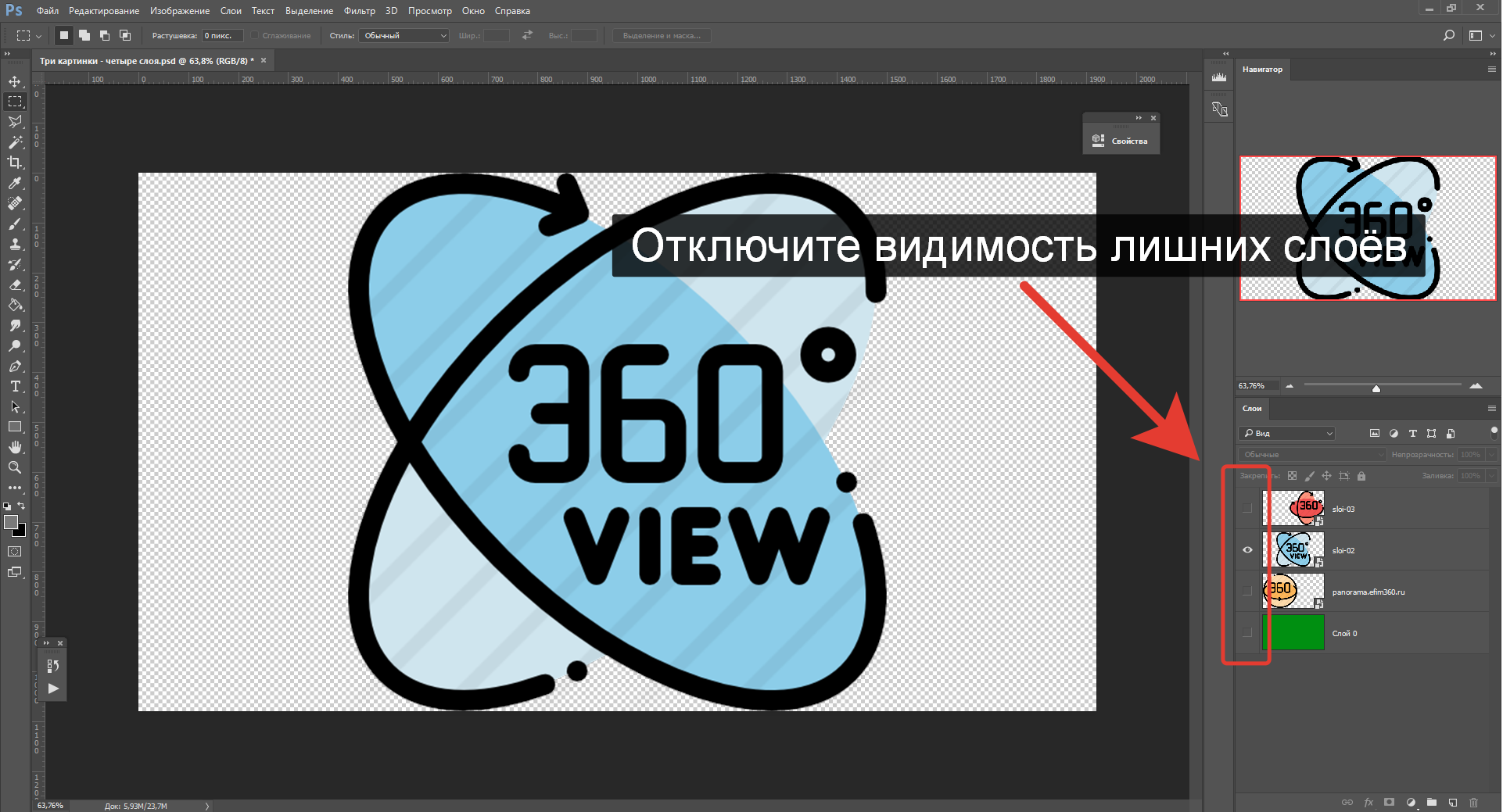Filter layers by smart objects
The width and height of the screenshot is (1503, 812).
1451,433
